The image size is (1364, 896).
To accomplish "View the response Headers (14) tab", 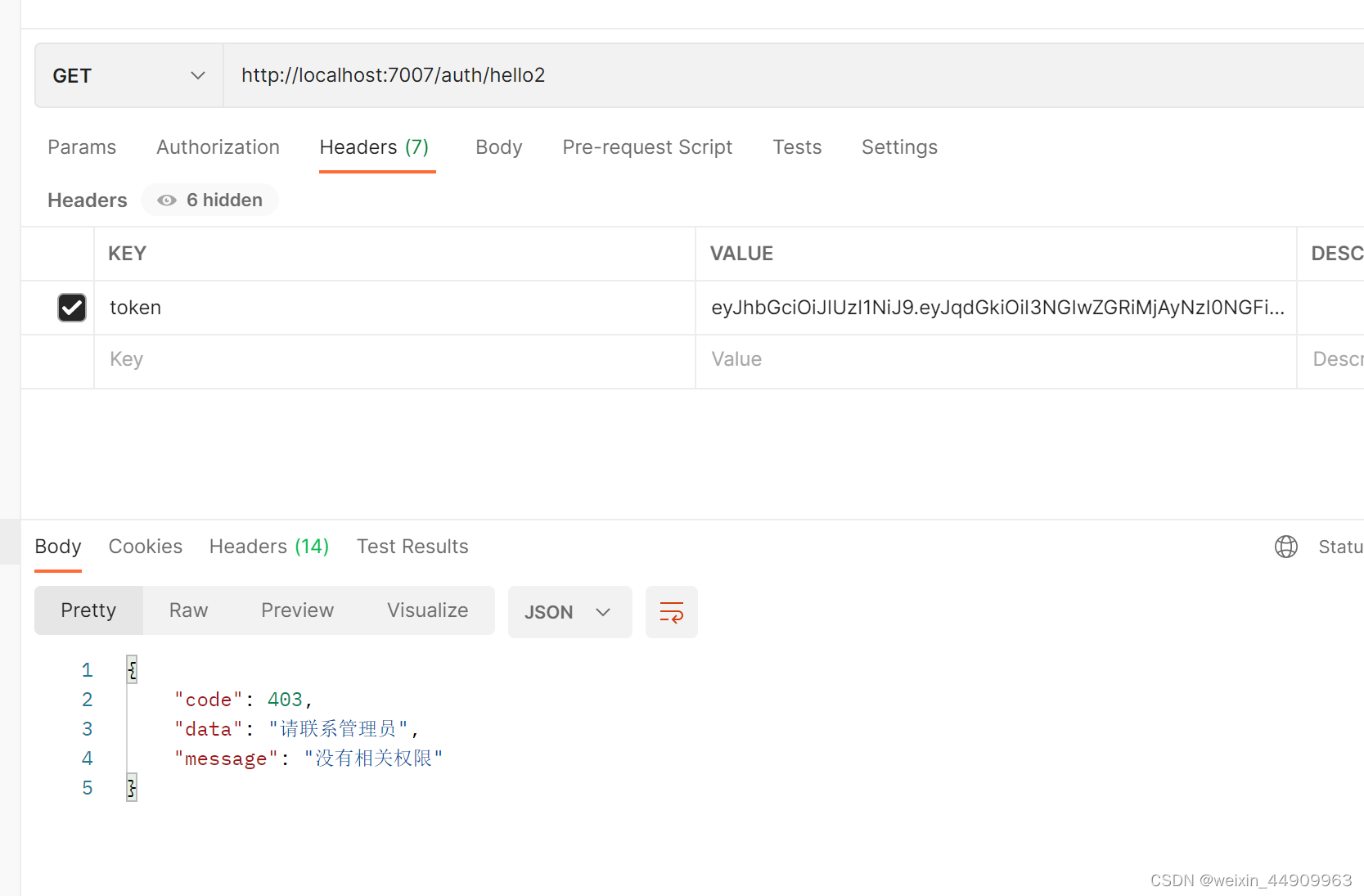I will (x=269, y=547).
